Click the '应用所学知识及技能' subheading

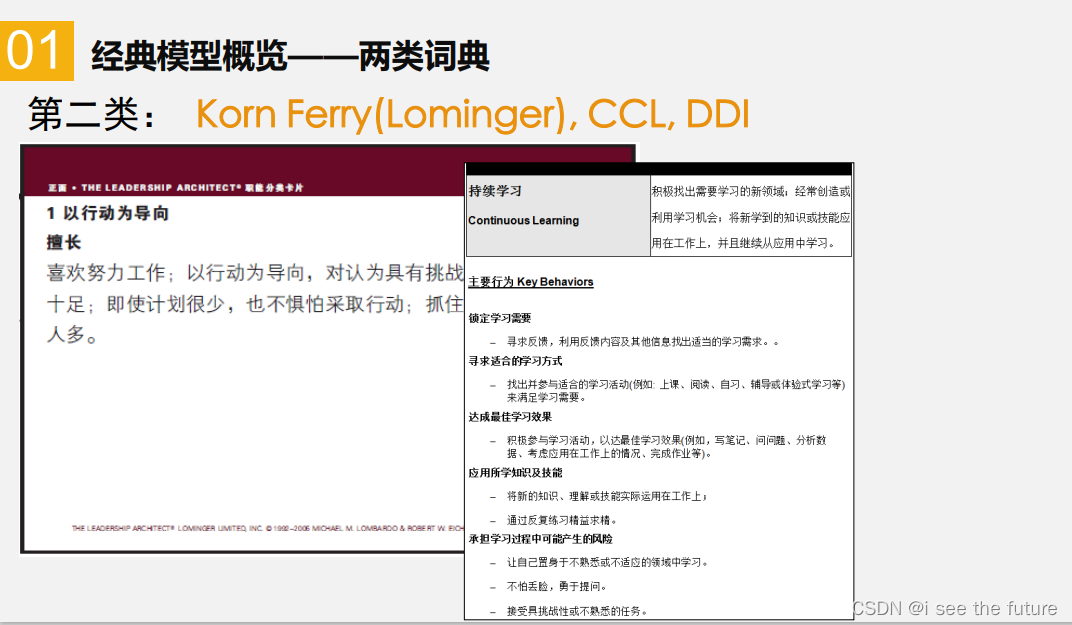click(515, 473)
